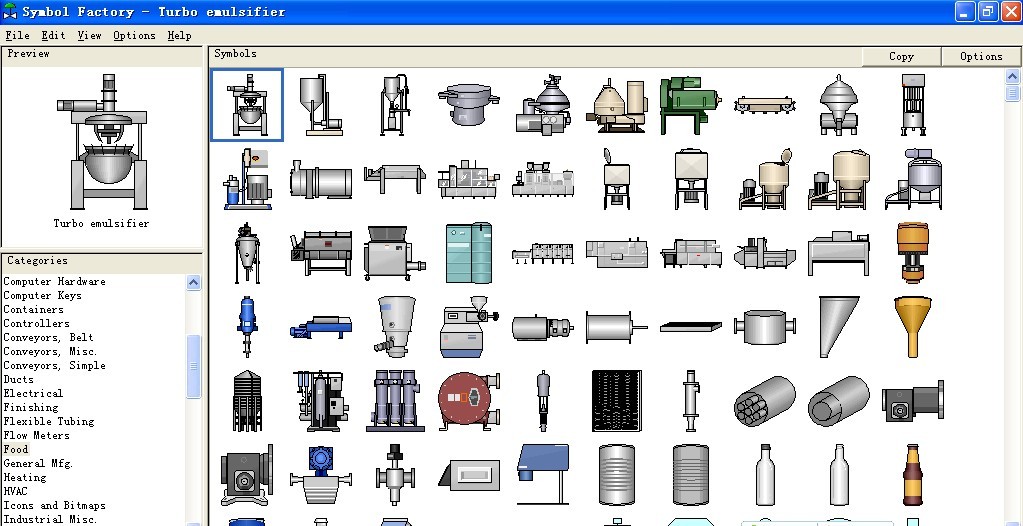Image resolution: width=1023 pixels, height=526 pixels.
Task: Pick the flat black tray symbol
Action: [690, 326]
